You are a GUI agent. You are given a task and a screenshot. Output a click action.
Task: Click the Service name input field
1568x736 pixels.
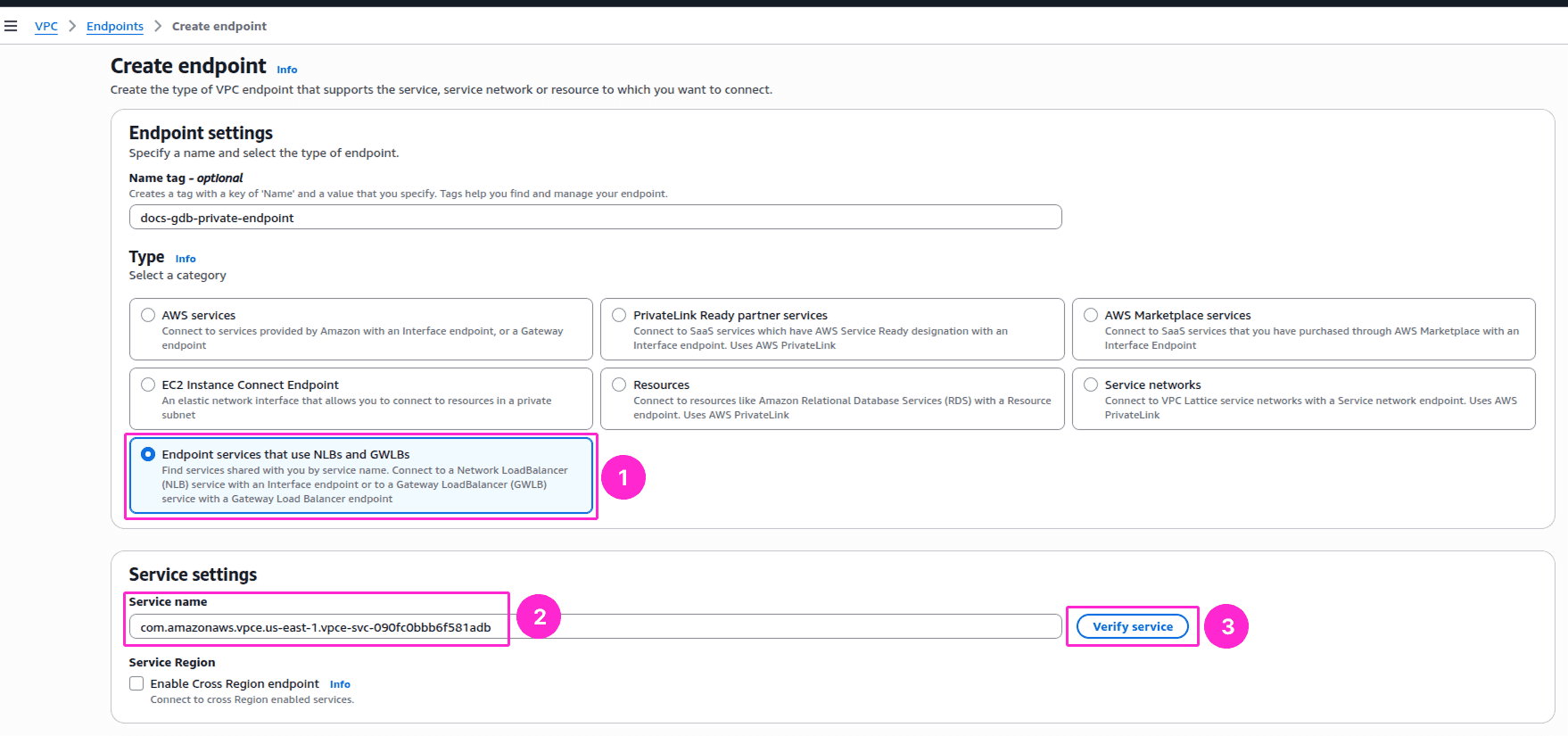click(595, 627)
